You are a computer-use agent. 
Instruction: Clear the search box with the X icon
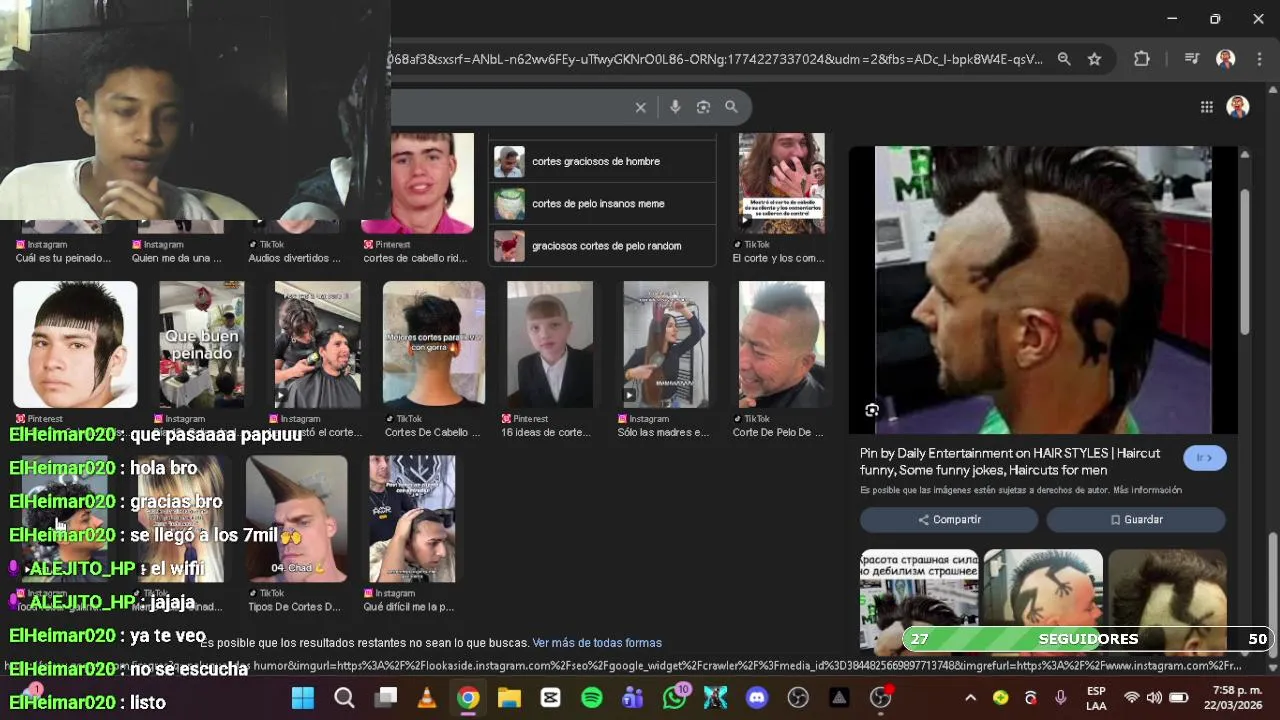point(641,107)
